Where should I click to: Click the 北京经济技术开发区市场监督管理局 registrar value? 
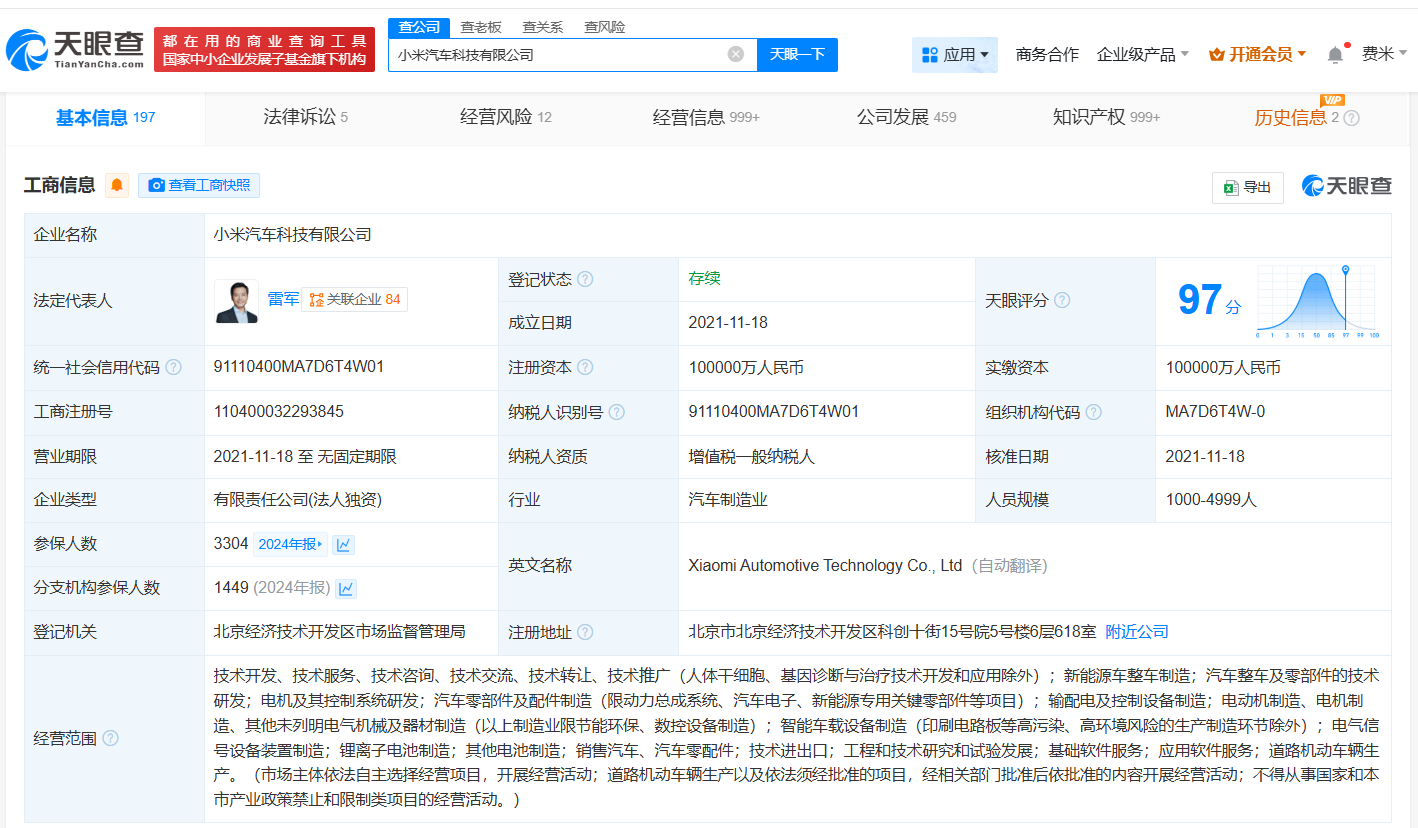(339, 632)
